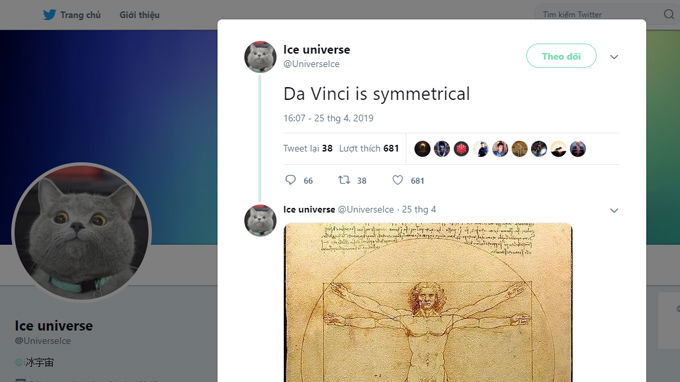Click the Twitter bird logo icon
Viewport: 680px width, 382px height.
pyautogui.click(x=49, y=15)
